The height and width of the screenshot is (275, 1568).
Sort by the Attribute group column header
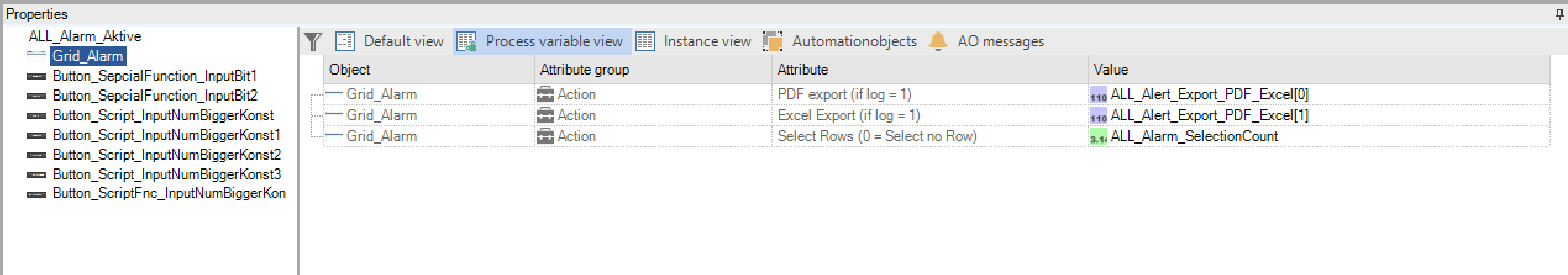click(x=653, y=70)
